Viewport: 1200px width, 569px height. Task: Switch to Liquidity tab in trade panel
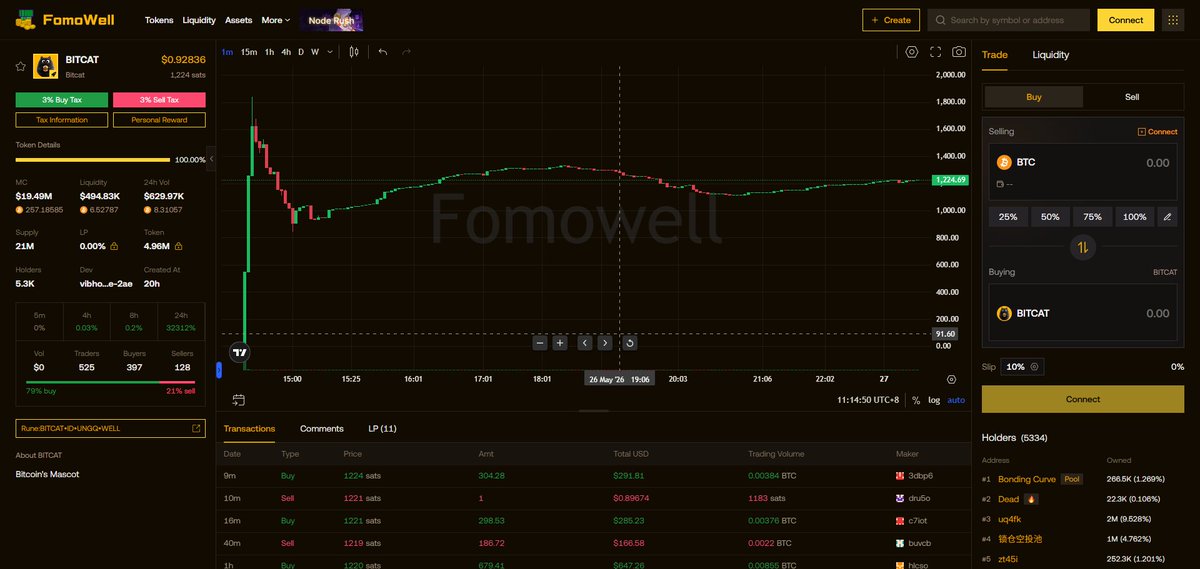coord(1051,55)
